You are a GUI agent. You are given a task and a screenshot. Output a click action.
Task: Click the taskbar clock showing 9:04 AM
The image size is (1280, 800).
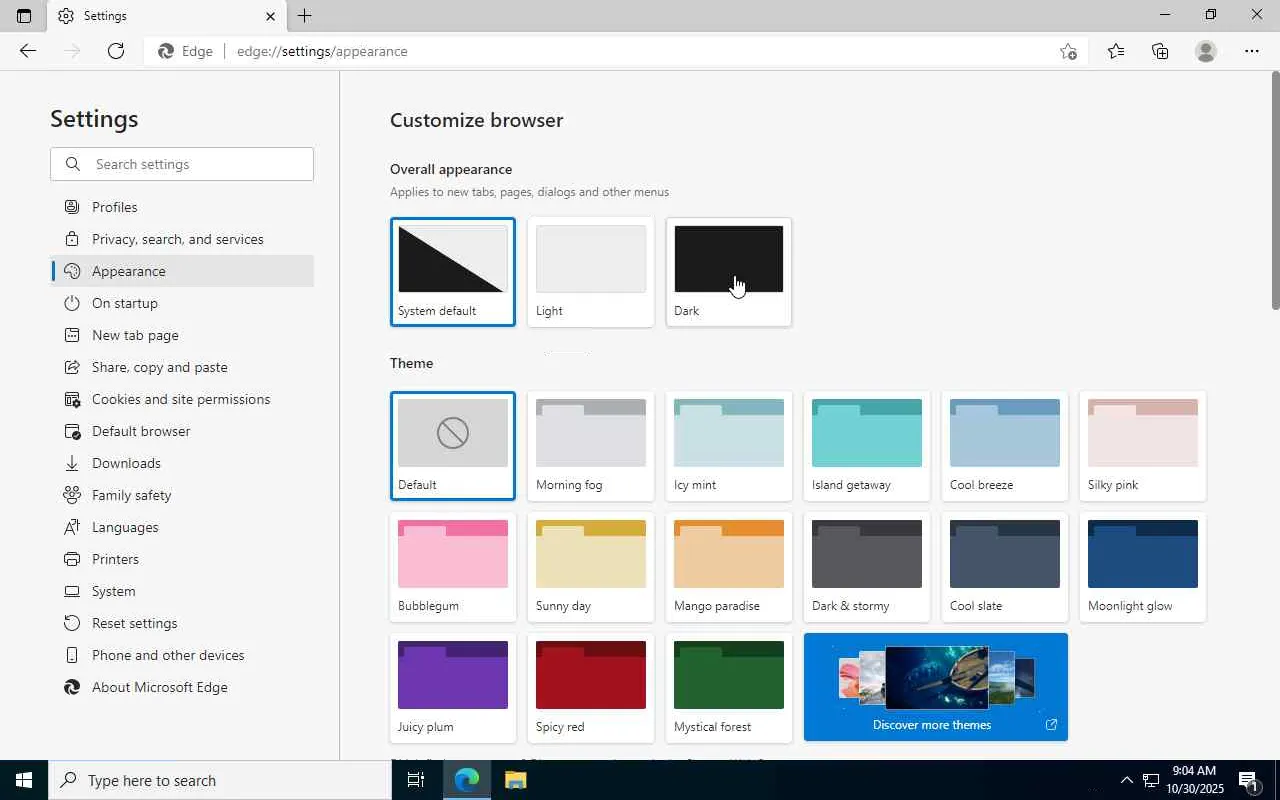pos(1195,780)
